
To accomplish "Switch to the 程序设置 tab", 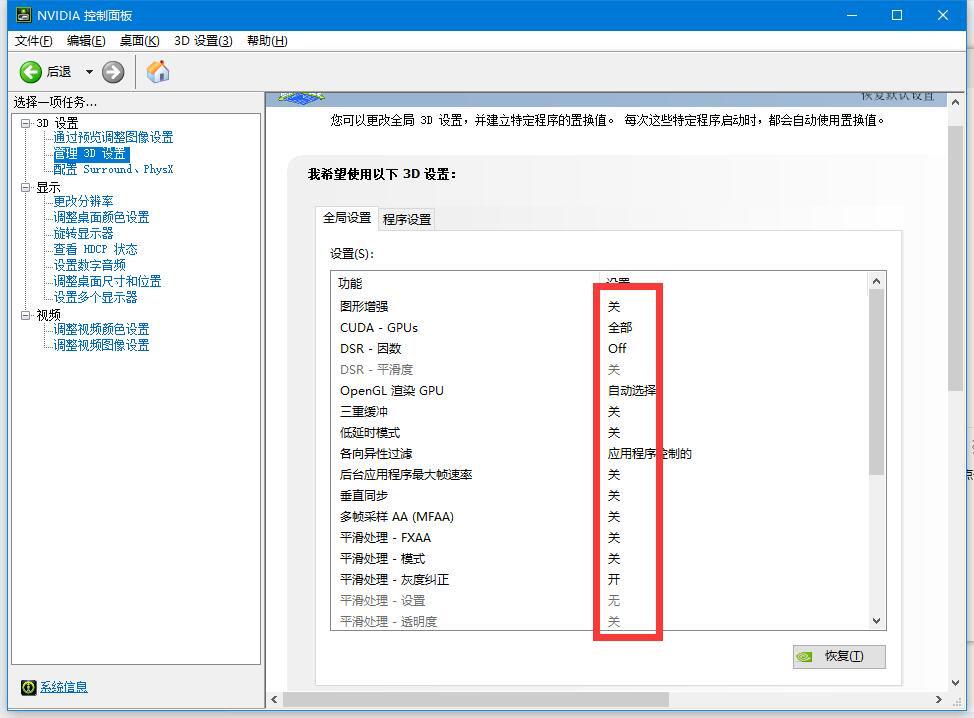I will click(405, 218).
